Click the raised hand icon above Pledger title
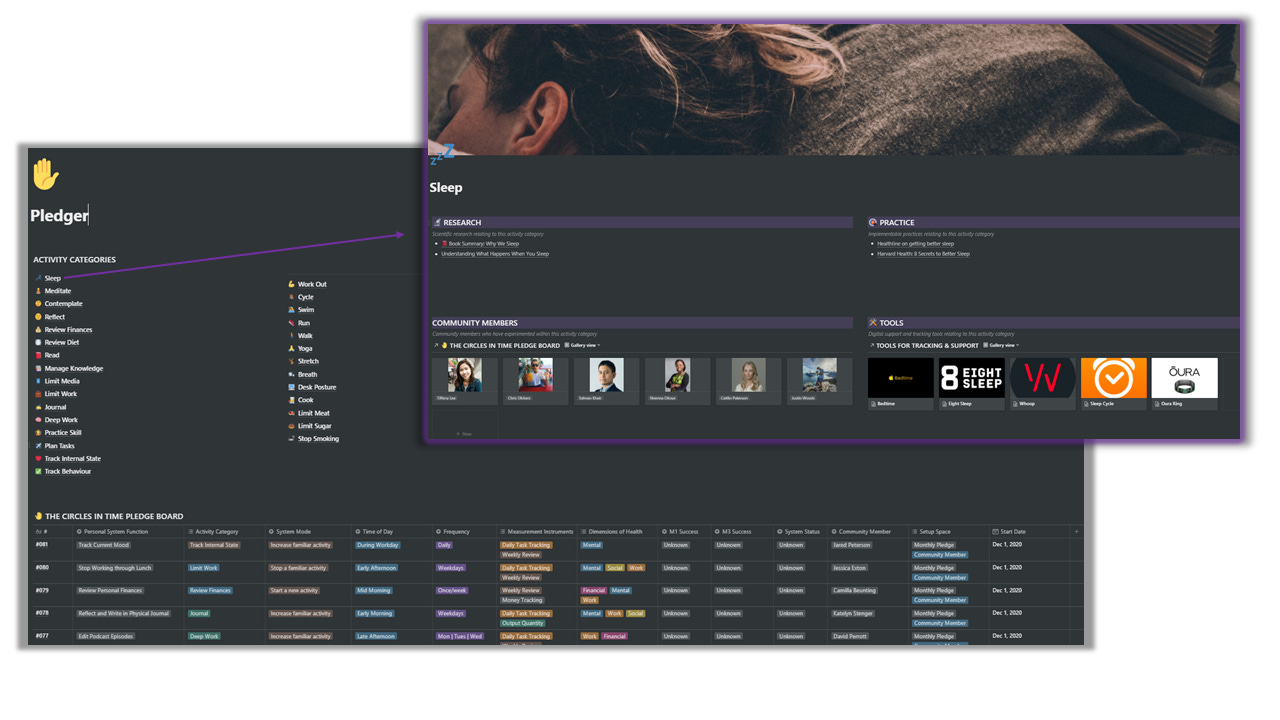 tap(44, 174)
